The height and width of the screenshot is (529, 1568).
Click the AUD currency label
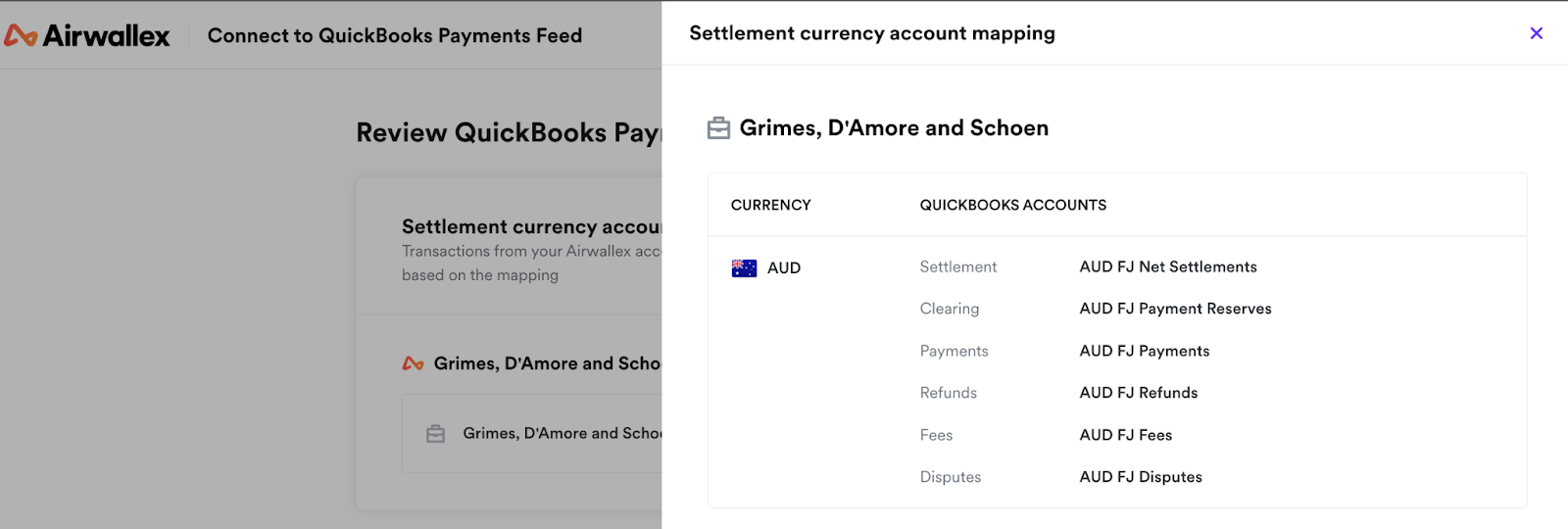point(783,268)
